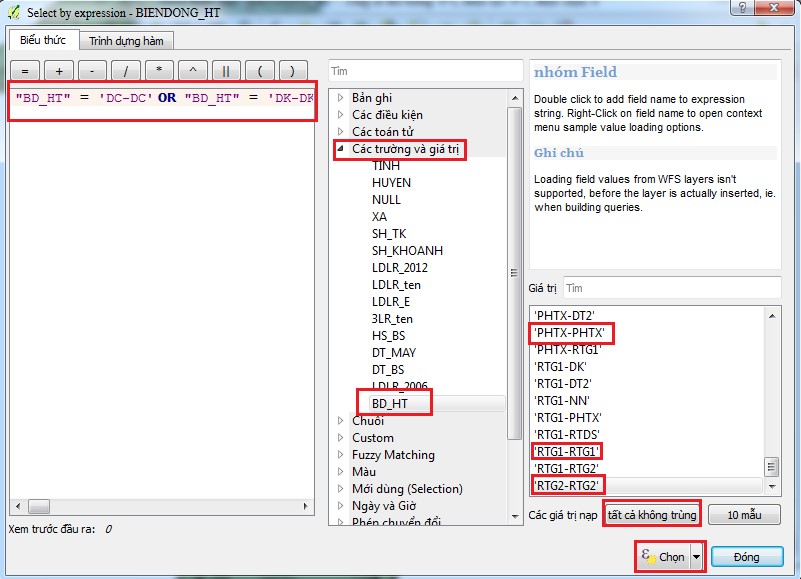Load all unique values (tất cả không trùng)
801x579 pixels.
[x=652, y=515]
